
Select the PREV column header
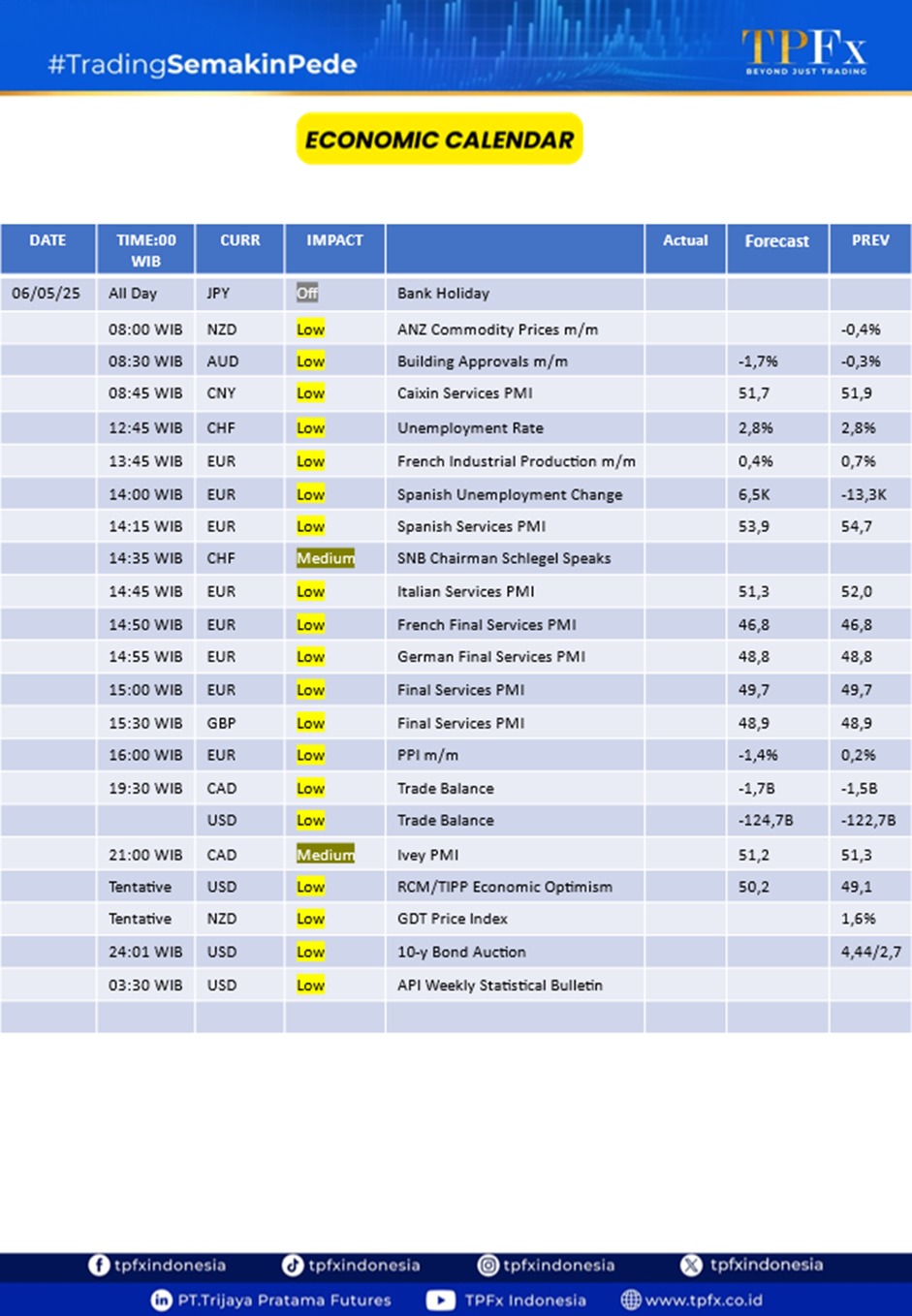pos(870,249)
